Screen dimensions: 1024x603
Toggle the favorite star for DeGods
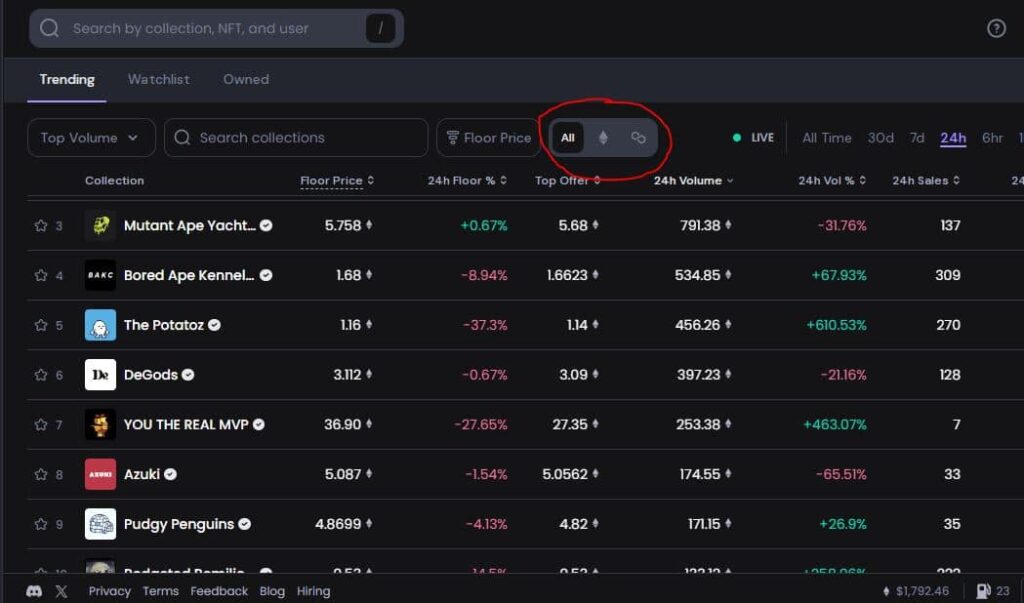[x=41, y=375]
